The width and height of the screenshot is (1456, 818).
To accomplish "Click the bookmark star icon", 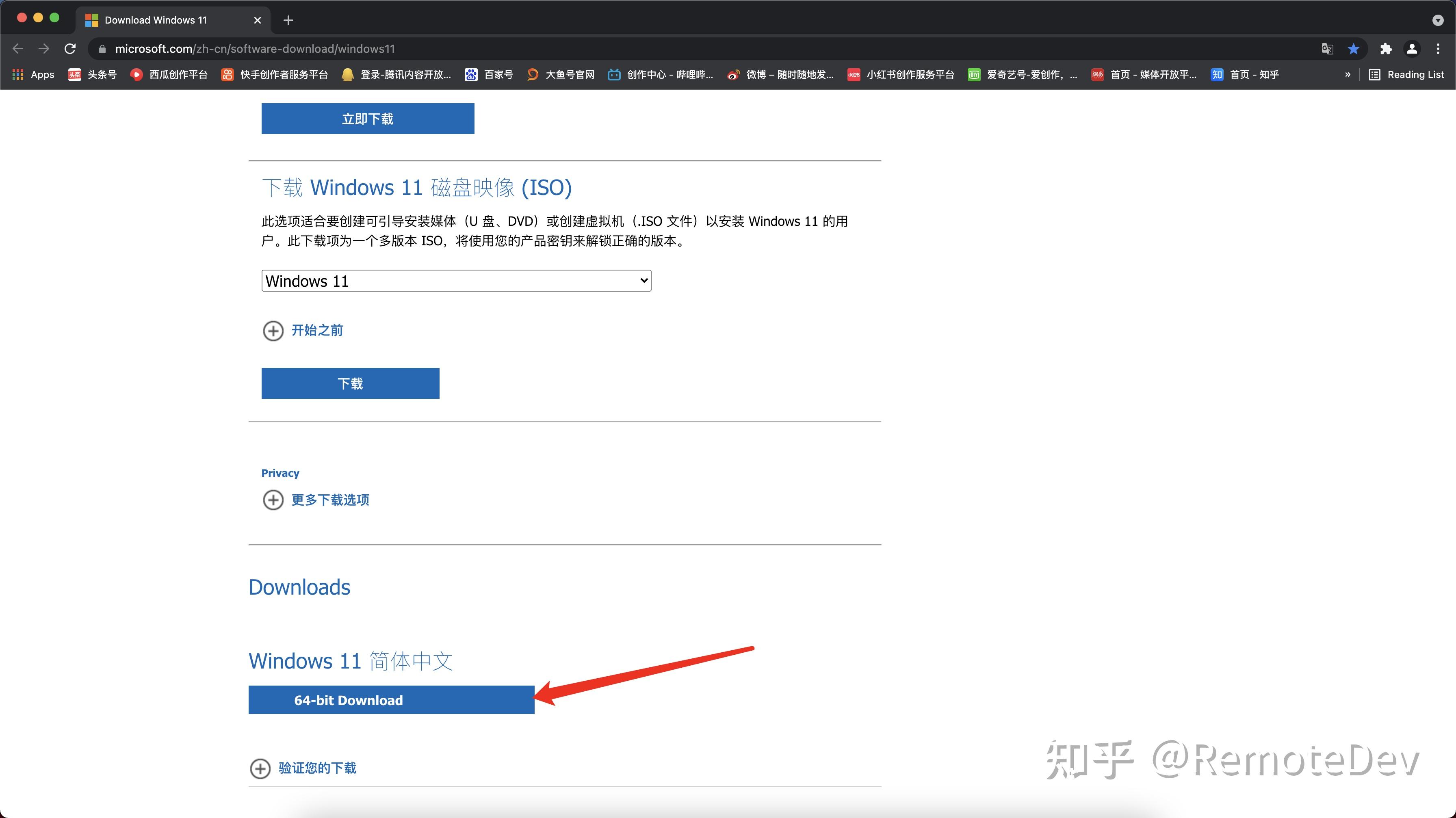I will 1353,49.
